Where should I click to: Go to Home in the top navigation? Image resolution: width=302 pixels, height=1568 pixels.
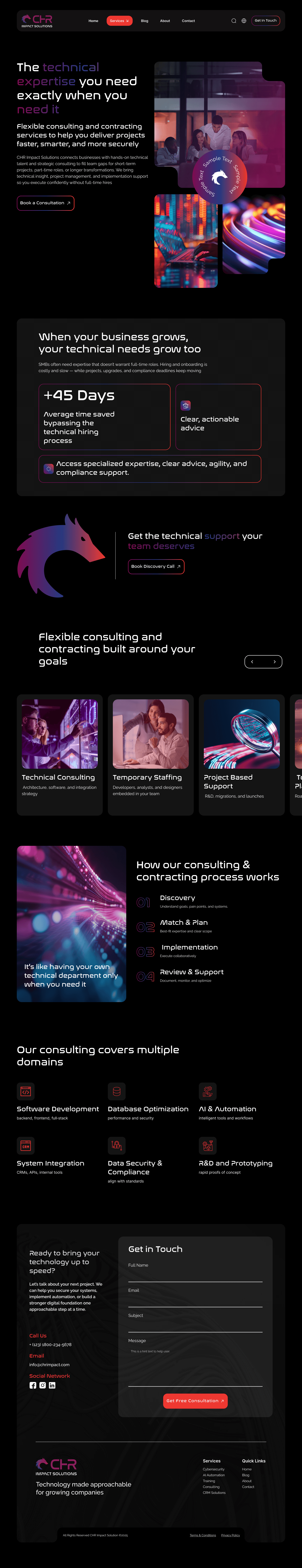93,21
